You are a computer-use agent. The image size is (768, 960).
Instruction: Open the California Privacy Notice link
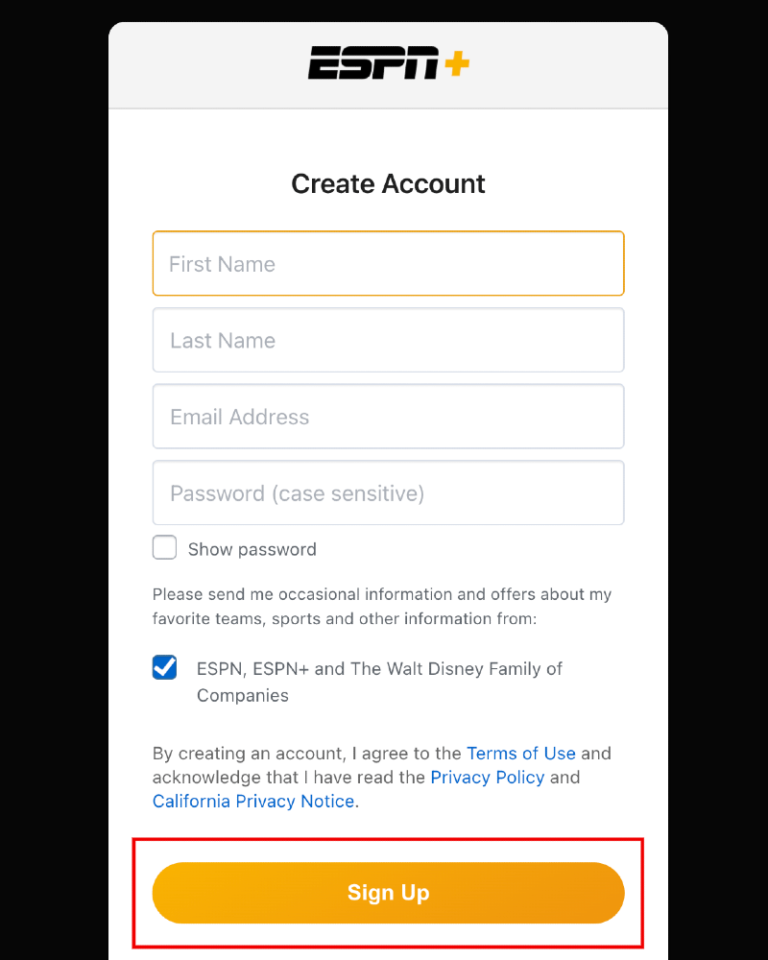tap(253, 801)
